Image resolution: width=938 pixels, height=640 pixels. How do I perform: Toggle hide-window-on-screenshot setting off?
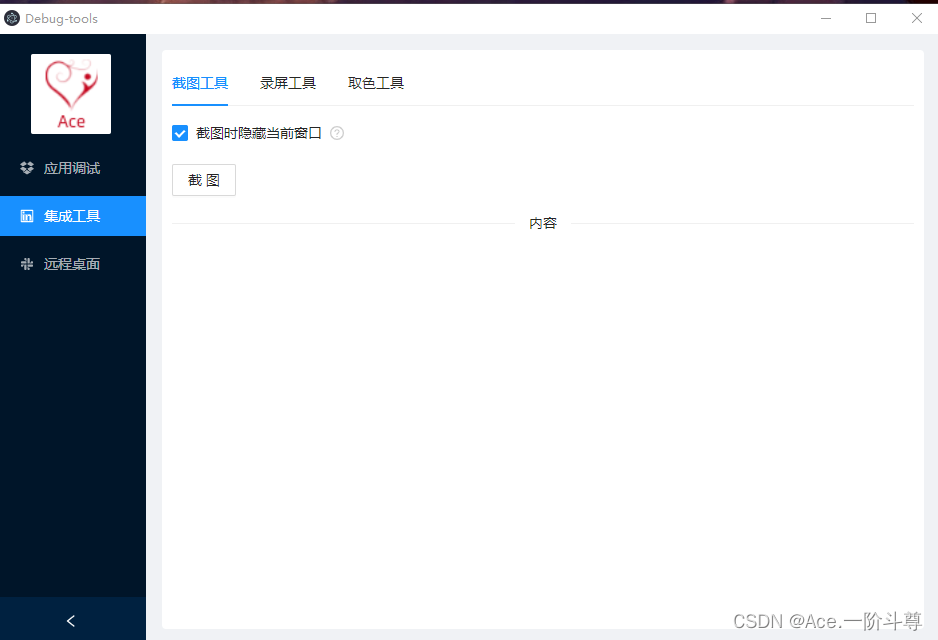[180, 132]
